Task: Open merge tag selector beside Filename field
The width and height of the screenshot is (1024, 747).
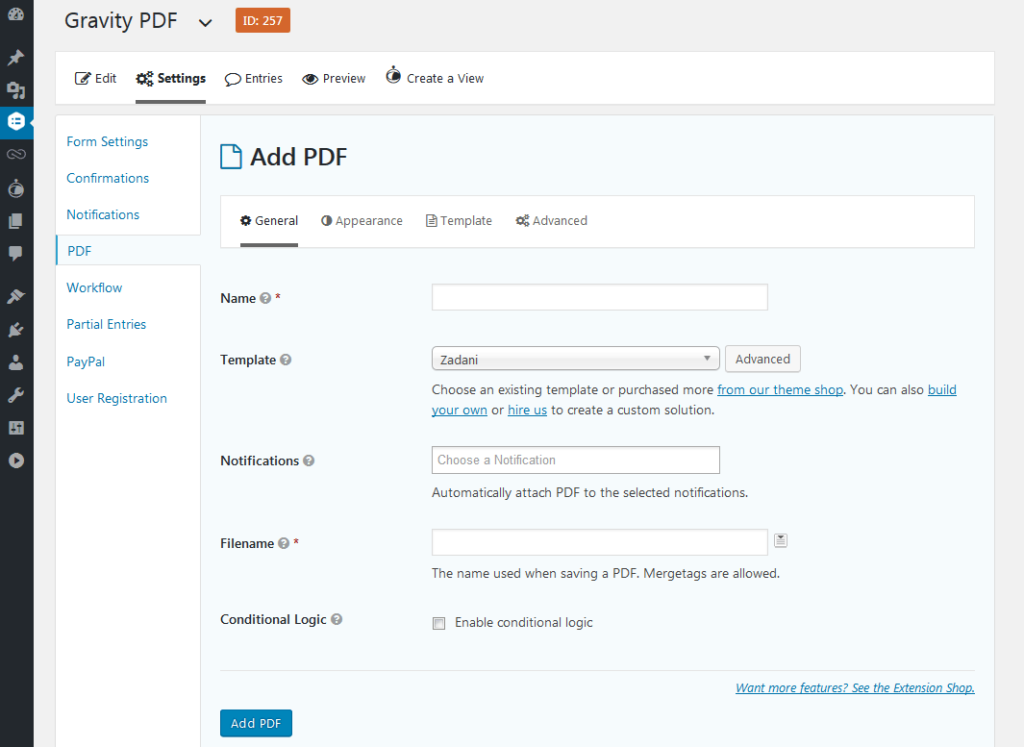Action: [781, 541]
